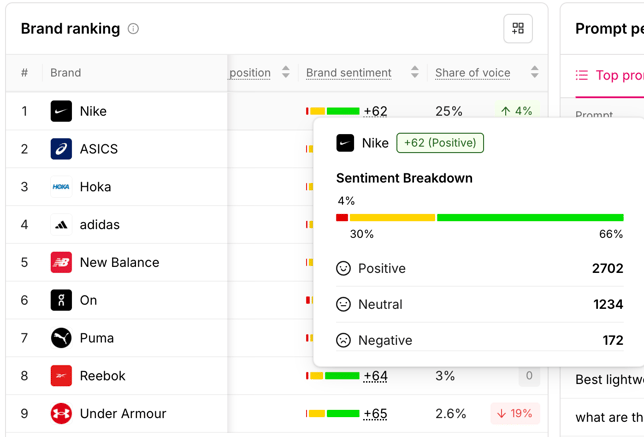Click the Puma logo icon
The height and width of the screenshot is (437, 644).
click(61, 338)
